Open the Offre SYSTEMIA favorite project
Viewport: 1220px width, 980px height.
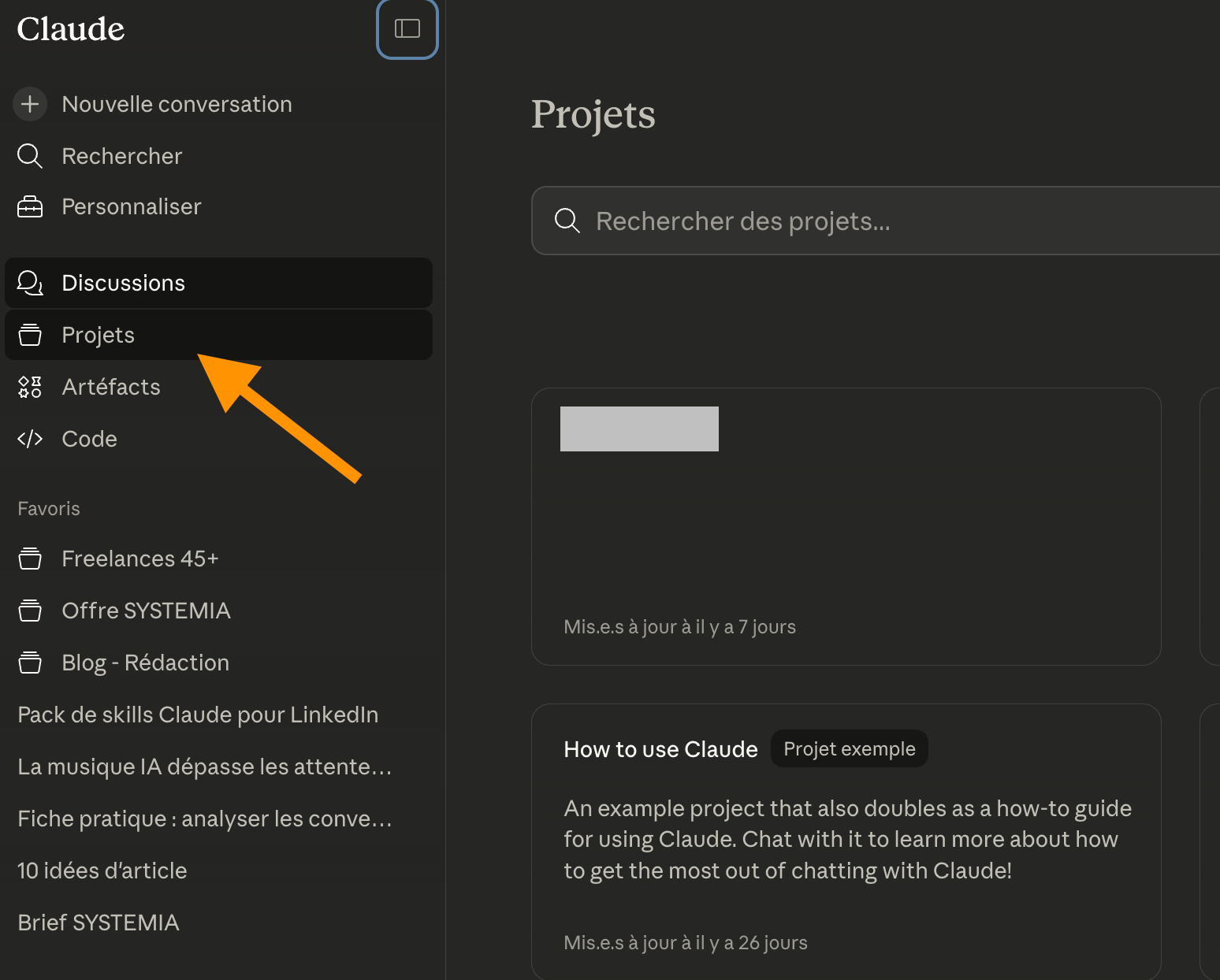146,611
